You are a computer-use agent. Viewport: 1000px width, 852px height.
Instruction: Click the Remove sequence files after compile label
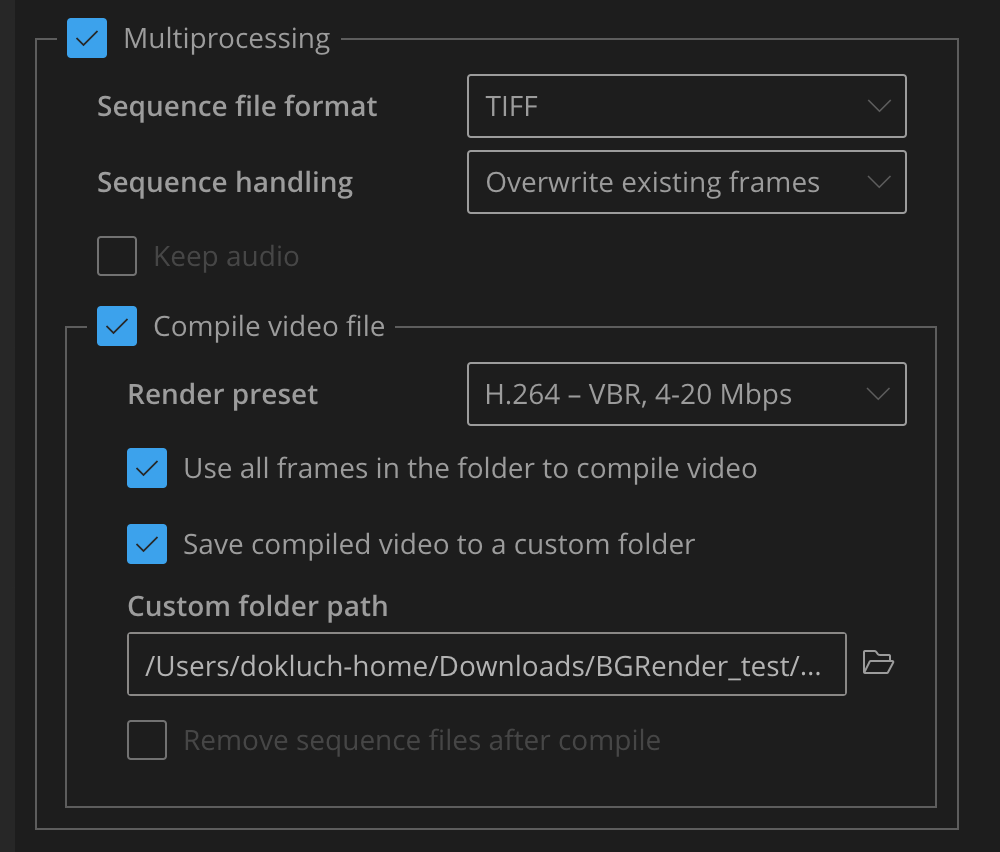(422, 740)
